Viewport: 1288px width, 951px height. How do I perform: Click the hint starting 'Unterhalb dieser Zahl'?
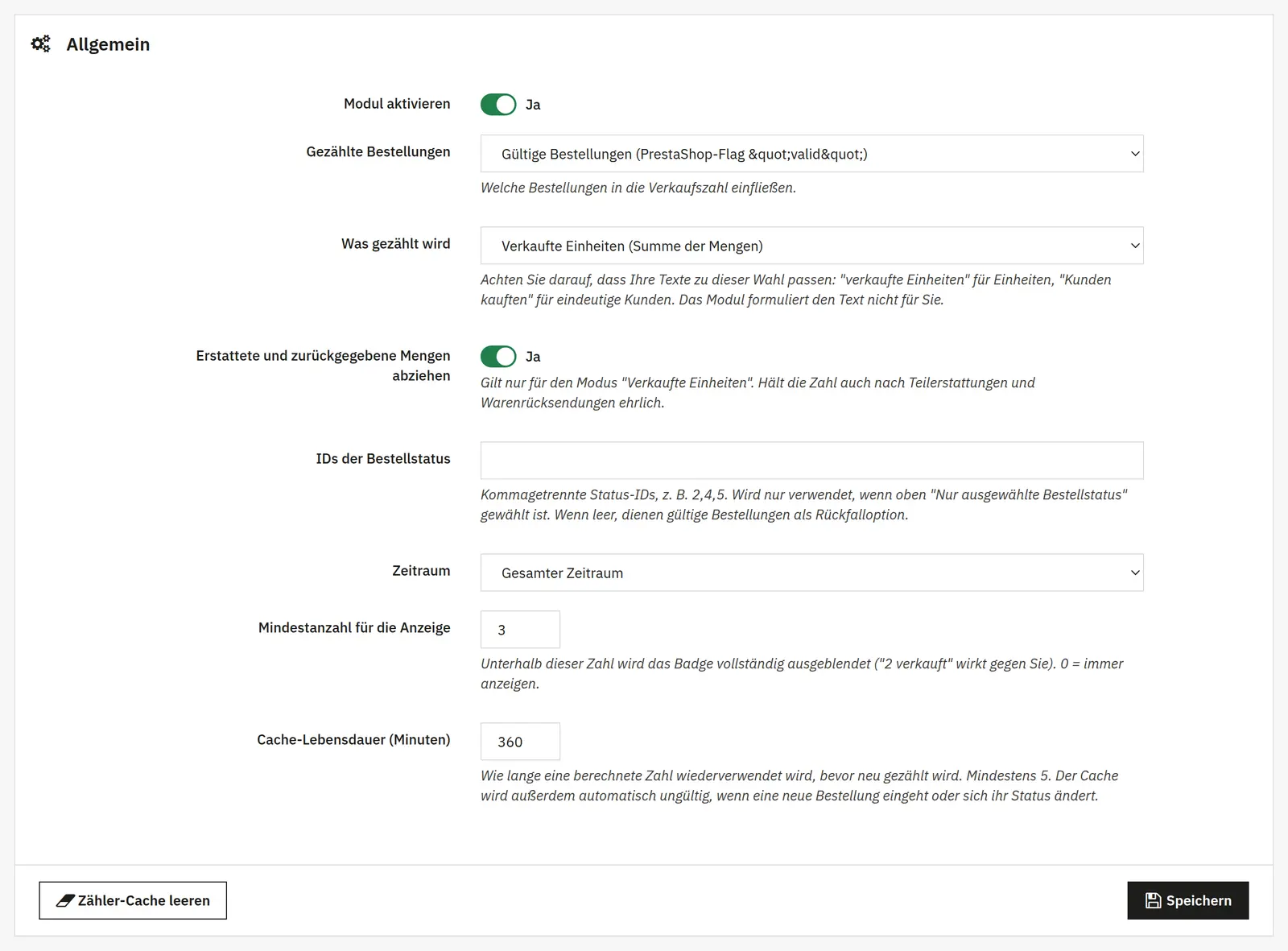click(802, 674)
